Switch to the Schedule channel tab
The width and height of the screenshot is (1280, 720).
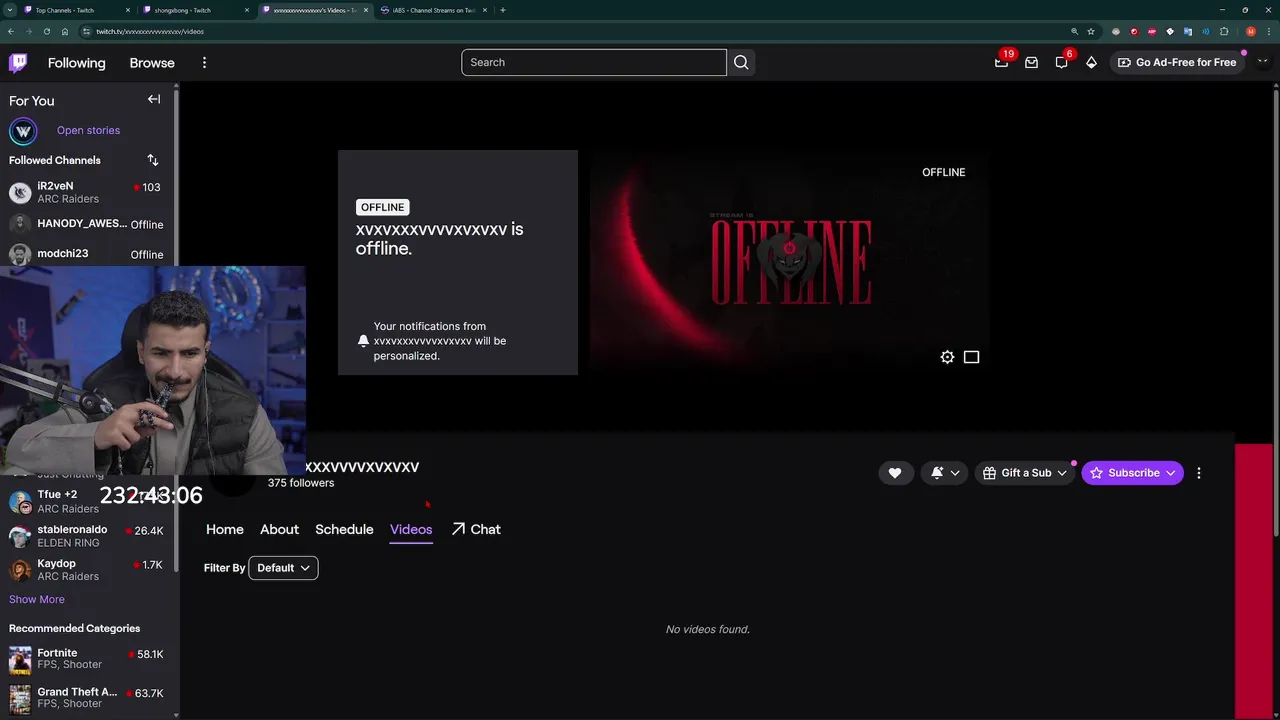pyautogui.click(x=344, y=529)
